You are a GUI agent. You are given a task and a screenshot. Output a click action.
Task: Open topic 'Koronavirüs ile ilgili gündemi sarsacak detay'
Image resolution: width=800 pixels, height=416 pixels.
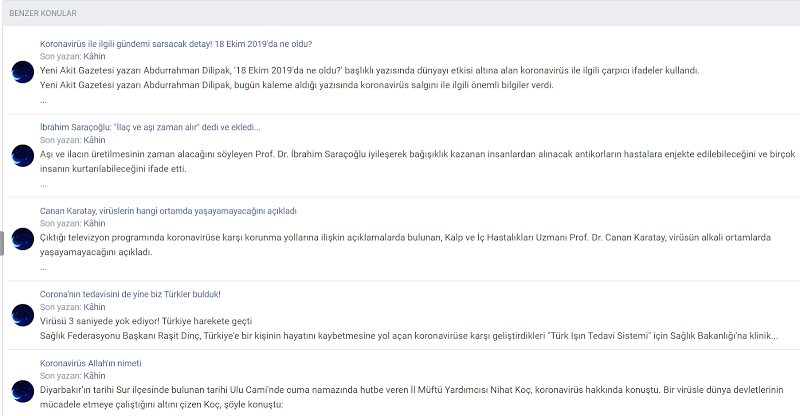176,44
